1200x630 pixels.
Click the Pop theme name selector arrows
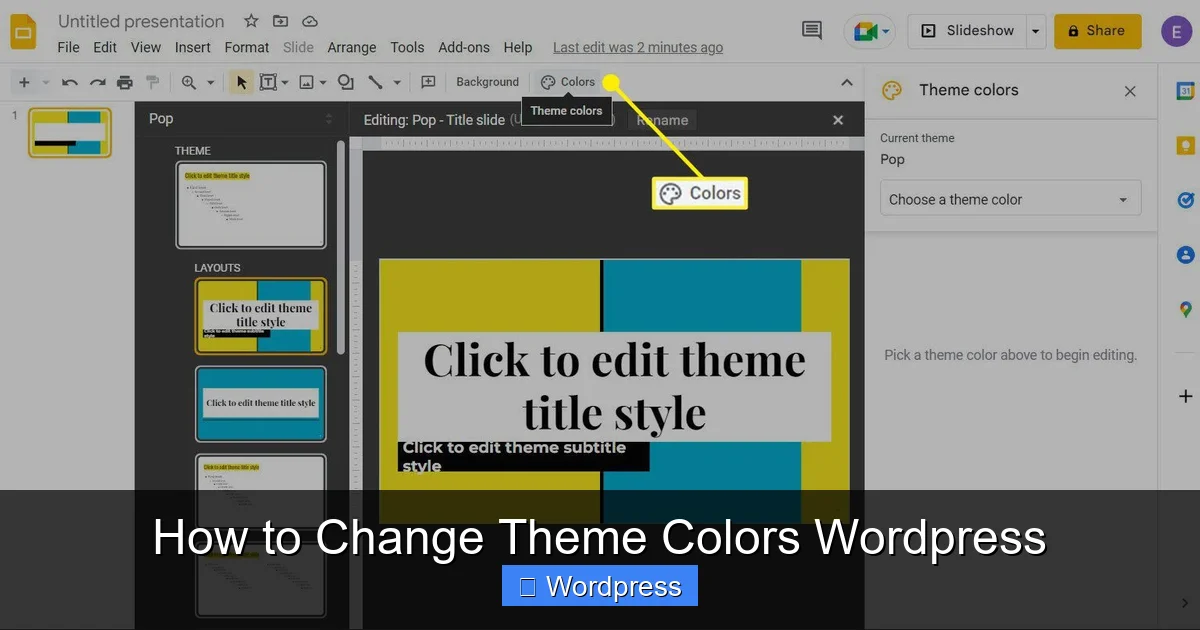329,119
